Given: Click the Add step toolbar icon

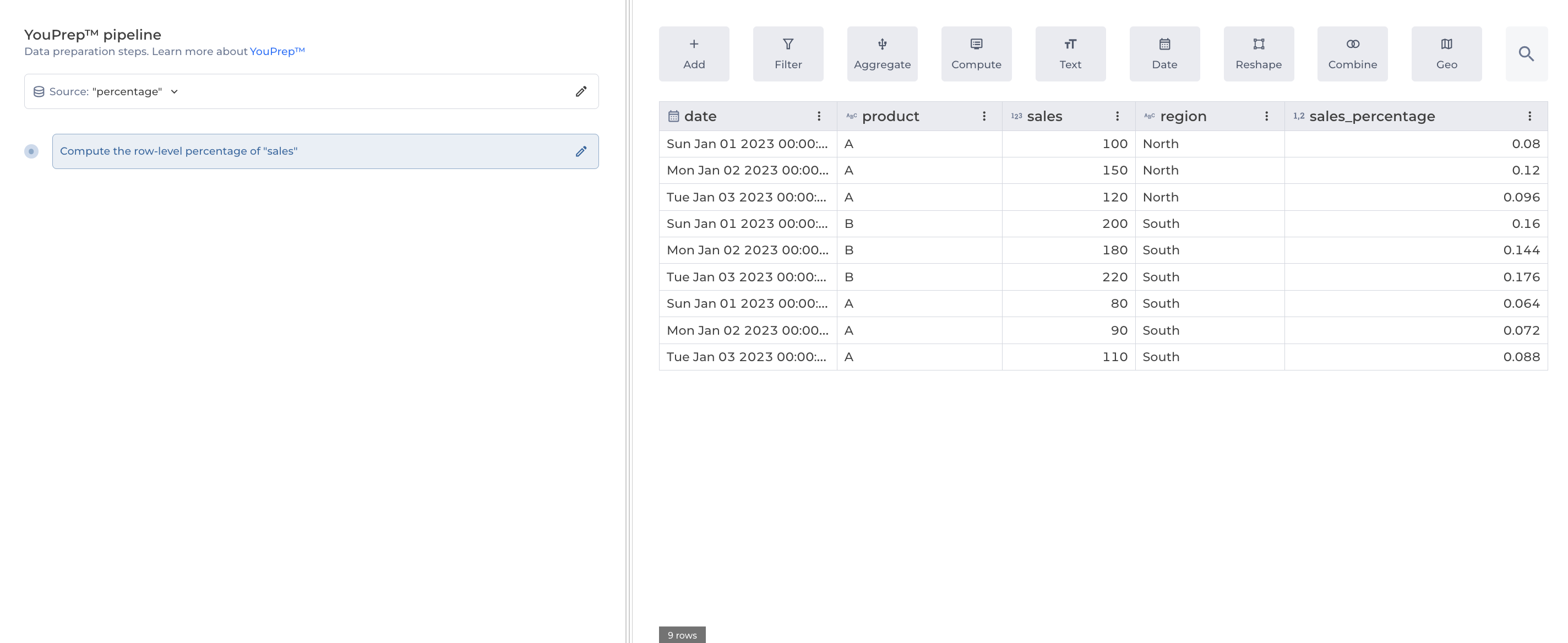Looking at the screenshot, I should point(693,53).
